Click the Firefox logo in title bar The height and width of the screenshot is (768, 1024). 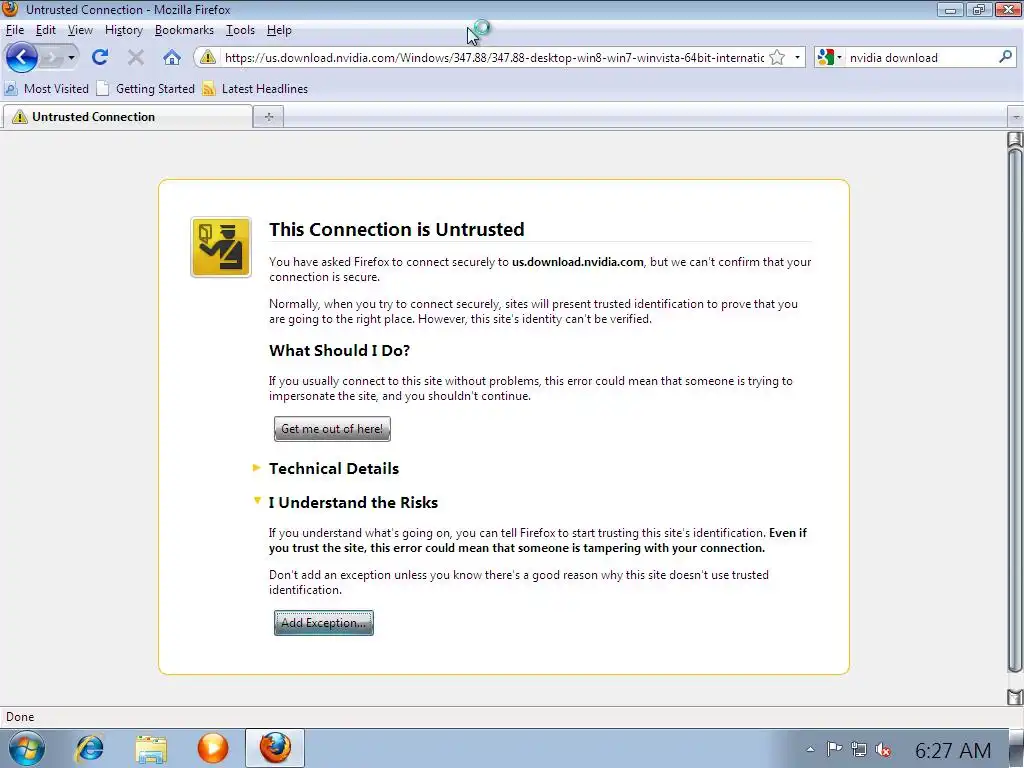10,9
